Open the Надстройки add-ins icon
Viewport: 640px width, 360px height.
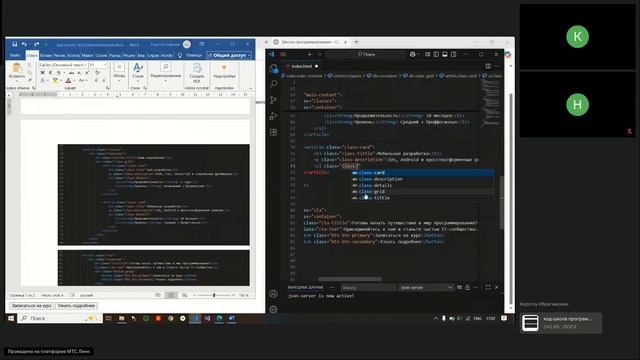[224, 72]
